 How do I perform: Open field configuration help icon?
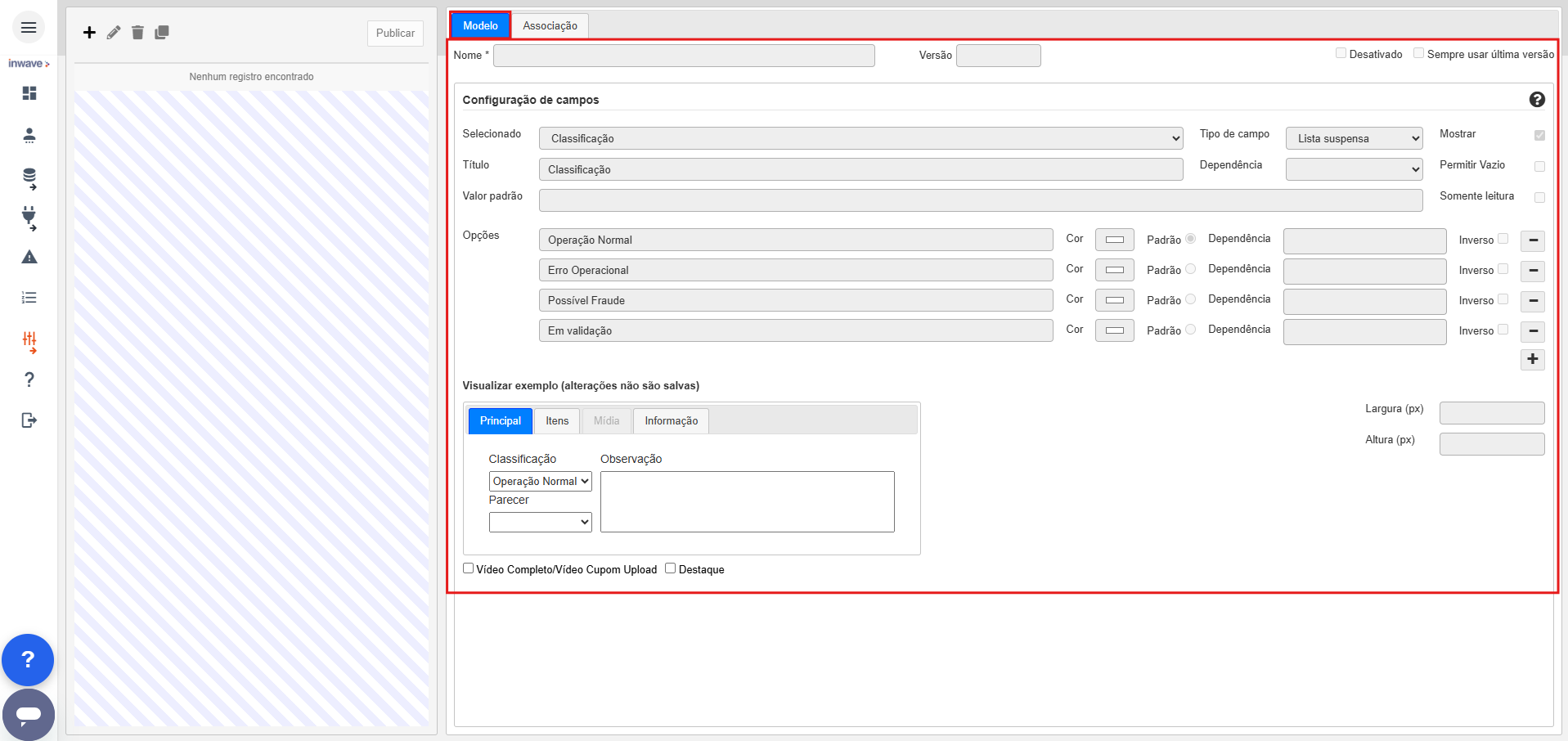(x=1537, y=99)
